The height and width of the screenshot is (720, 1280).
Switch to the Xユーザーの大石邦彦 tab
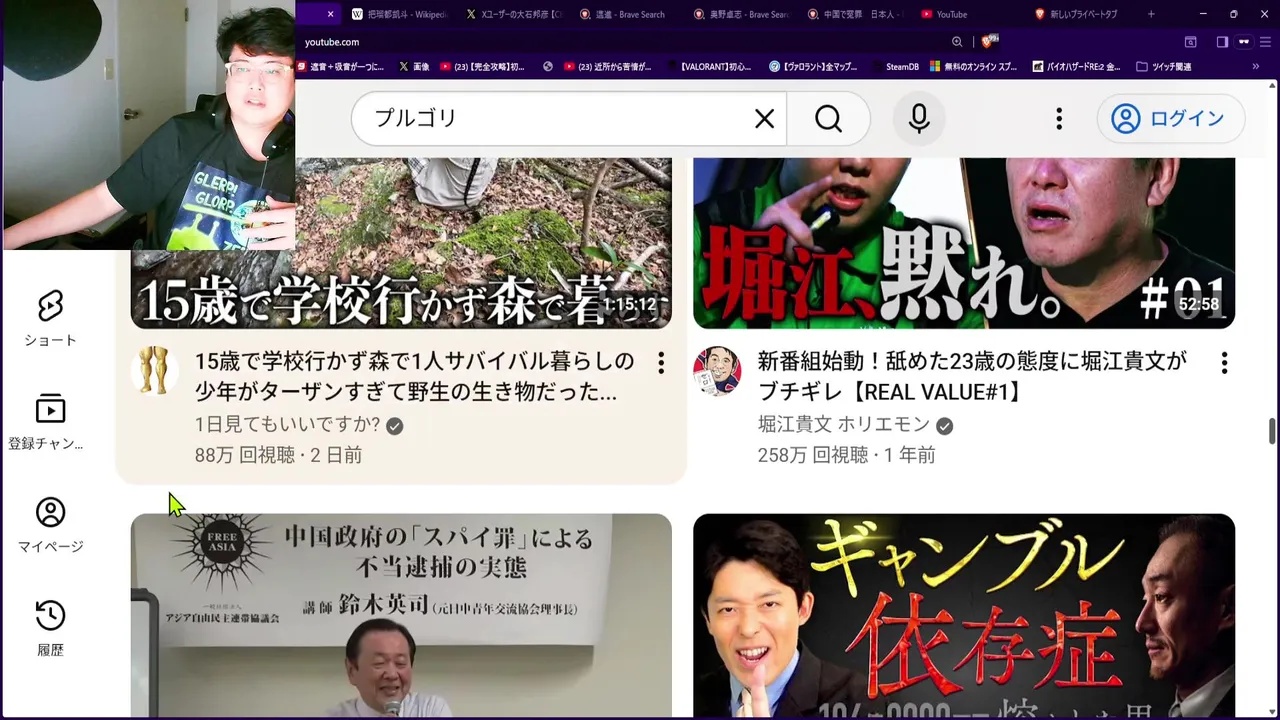point(515,14)
